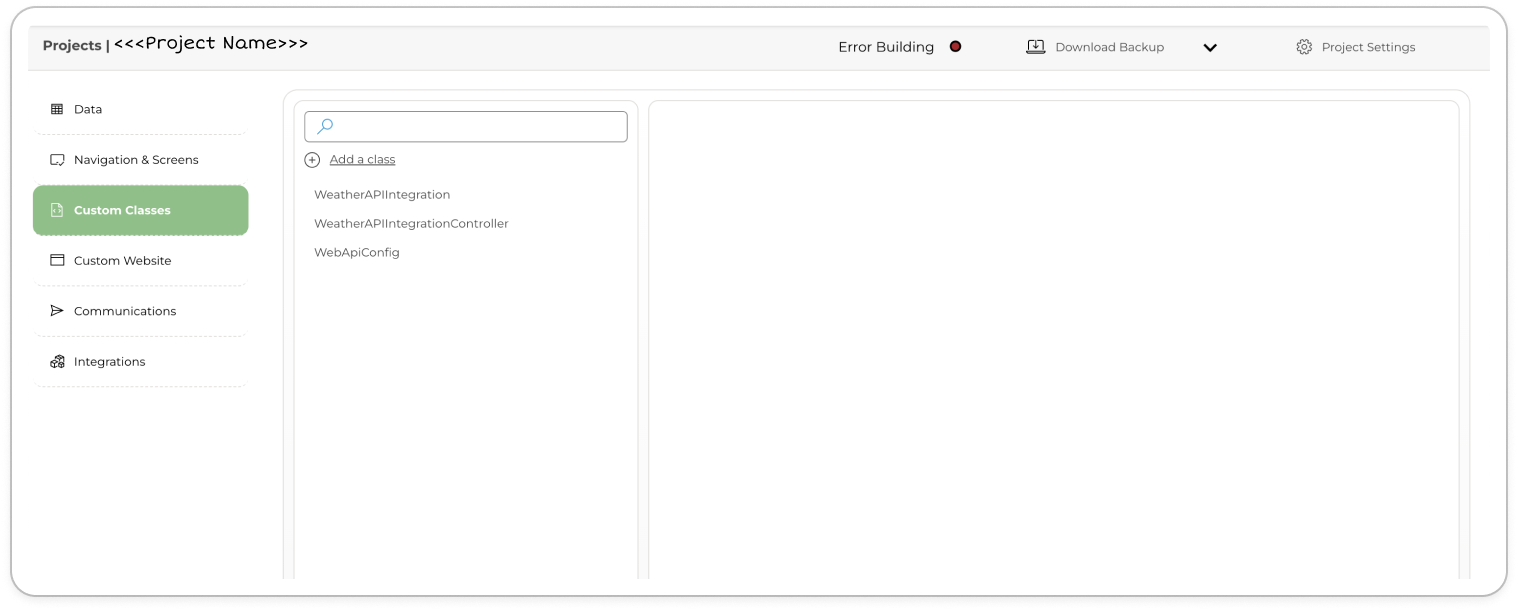Click the Download Backup tray icon
Screen dimensions: 1518x611
pos(1035,47)
